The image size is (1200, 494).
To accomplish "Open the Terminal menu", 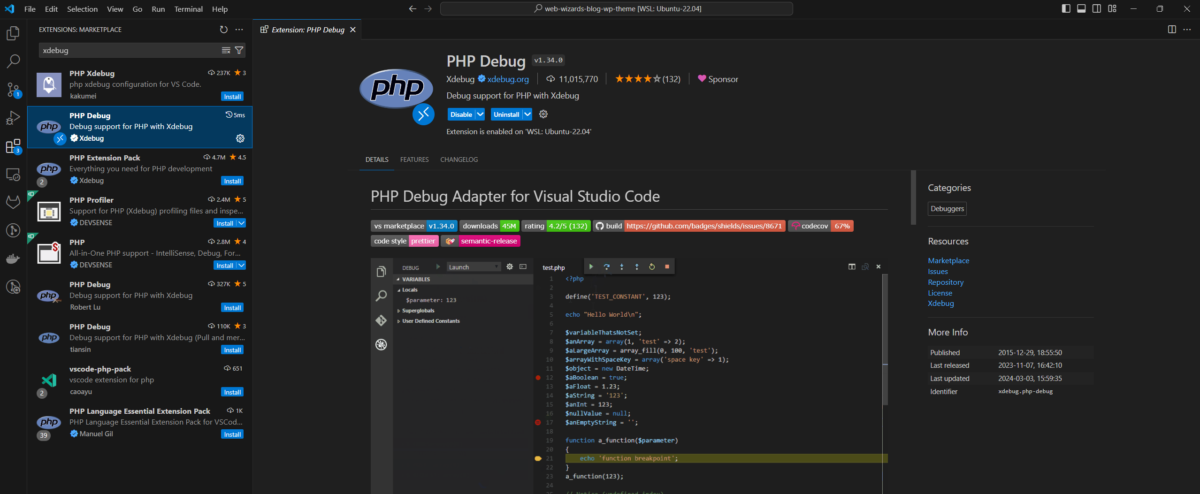I will pyautogui.click(x=188, y=8).
